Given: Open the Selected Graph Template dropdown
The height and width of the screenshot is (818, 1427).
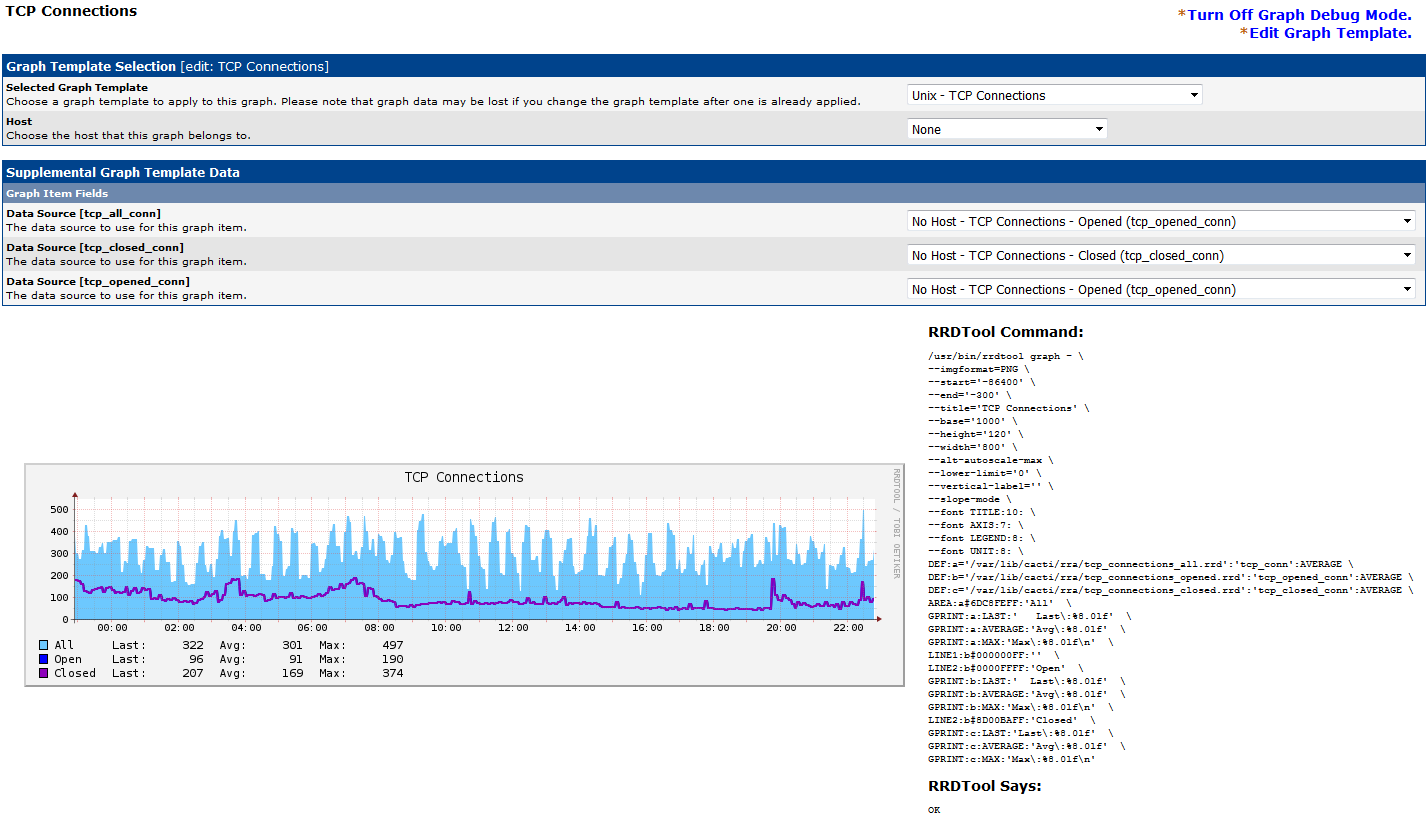Looking at the screenshot, I should coord(1054,95).
